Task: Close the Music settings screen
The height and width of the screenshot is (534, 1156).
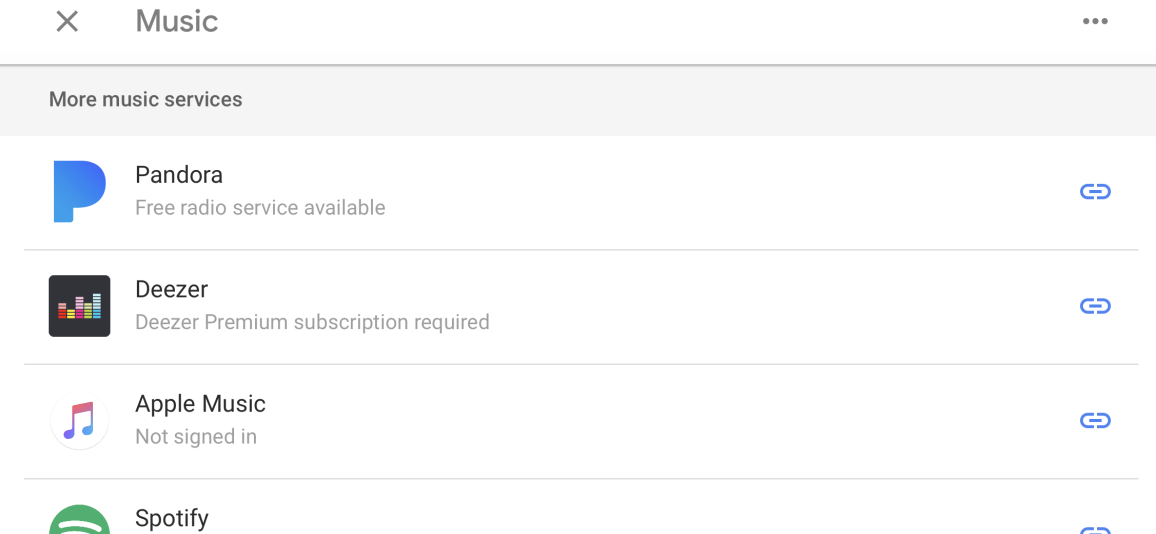Action: point(67,21)
